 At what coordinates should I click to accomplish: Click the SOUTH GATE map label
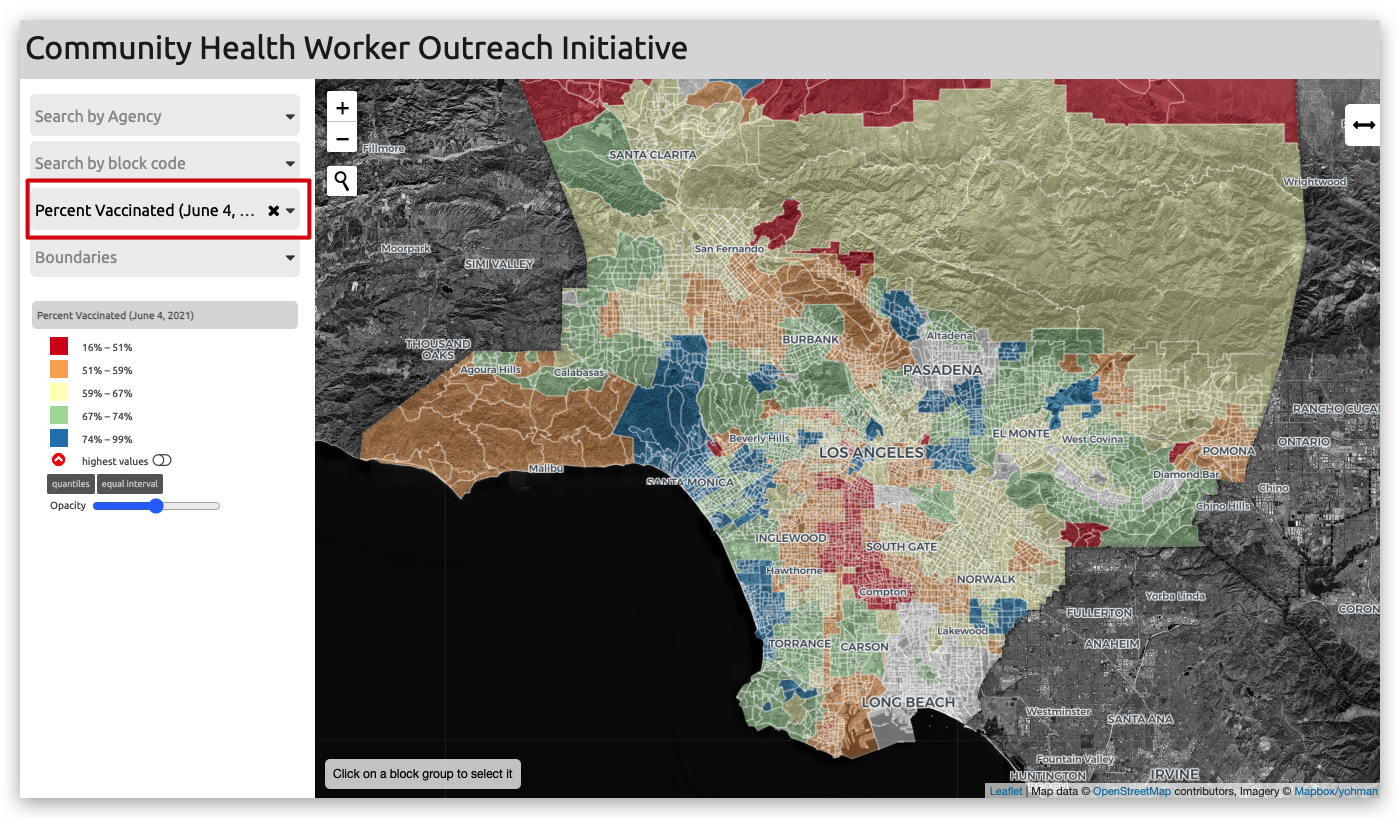(x=901, y=547)
